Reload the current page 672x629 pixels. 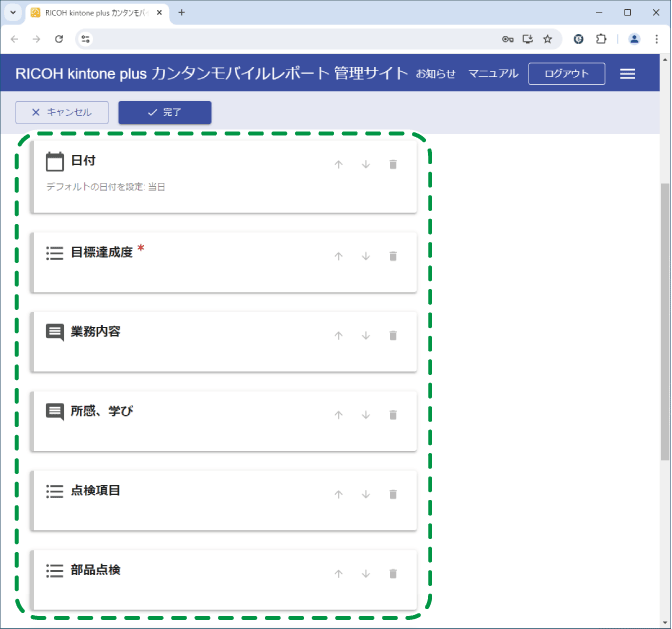(x=59, y=39)
